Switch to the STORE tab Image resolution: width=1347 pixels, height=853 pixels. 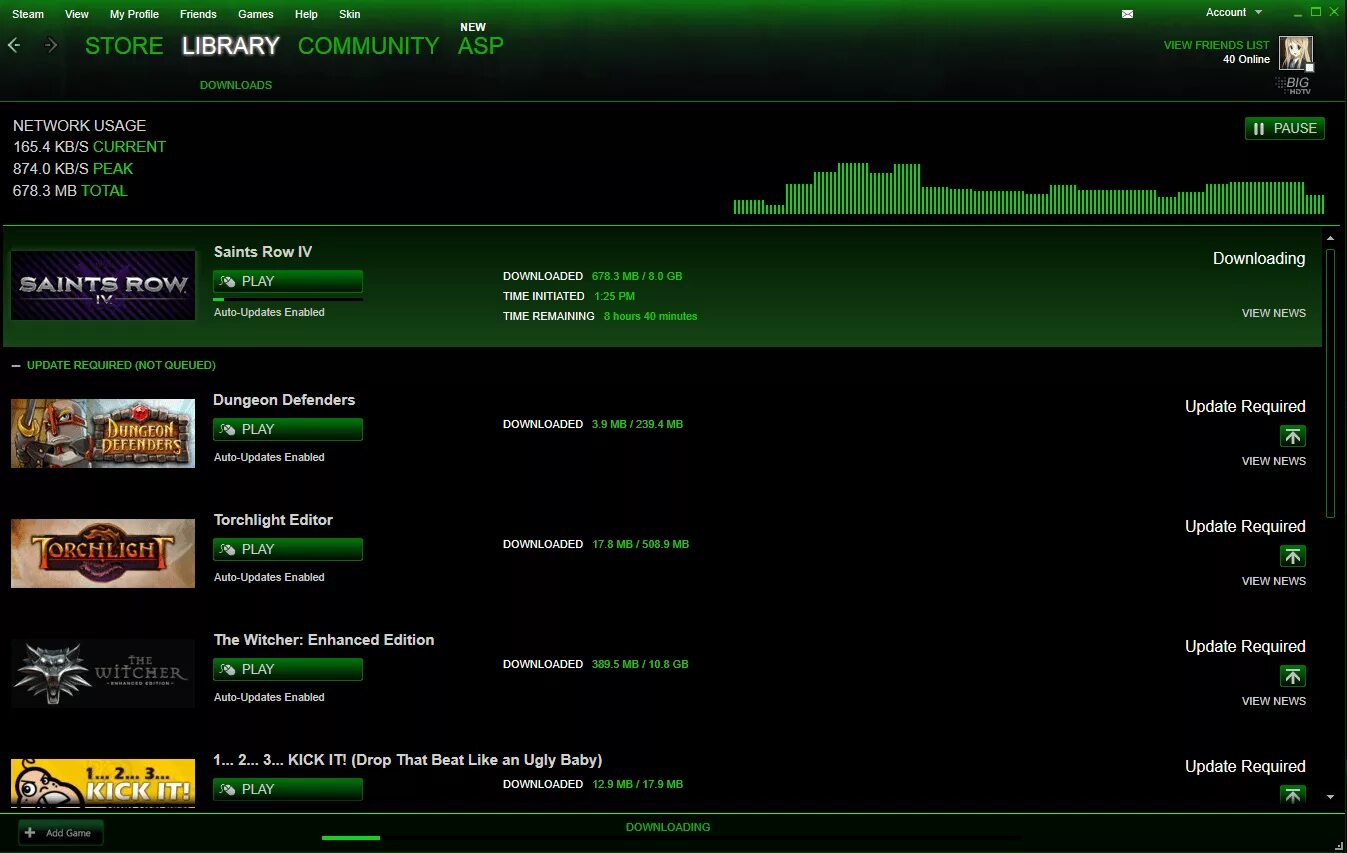click(x=124, y=46)
